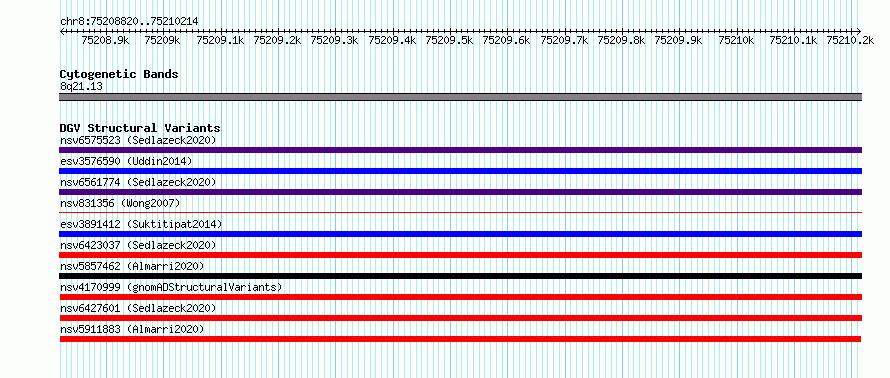Click the 75209.5k ruler position

pyautogui.click(x=450, y=40)
